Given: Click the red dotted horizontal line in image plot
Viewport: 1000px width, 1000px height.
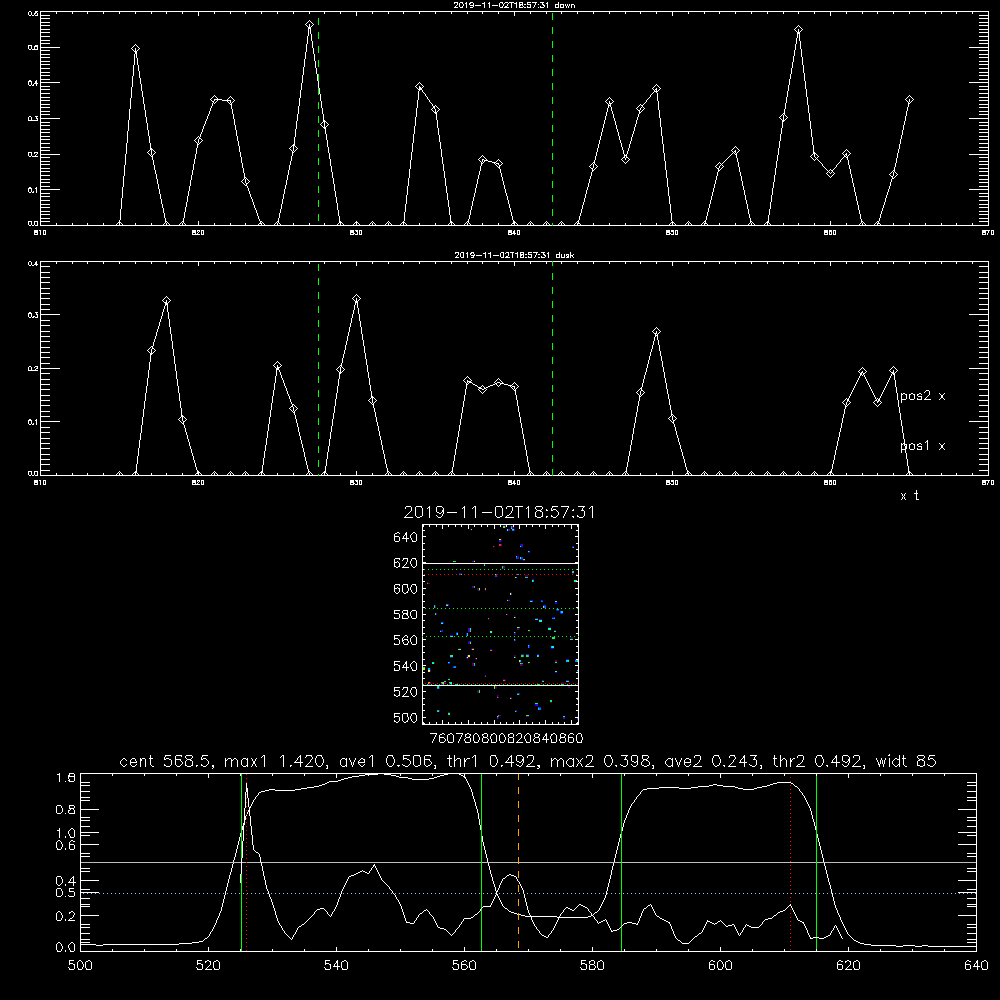Looking at the screenshot, I should pos(500,575).
